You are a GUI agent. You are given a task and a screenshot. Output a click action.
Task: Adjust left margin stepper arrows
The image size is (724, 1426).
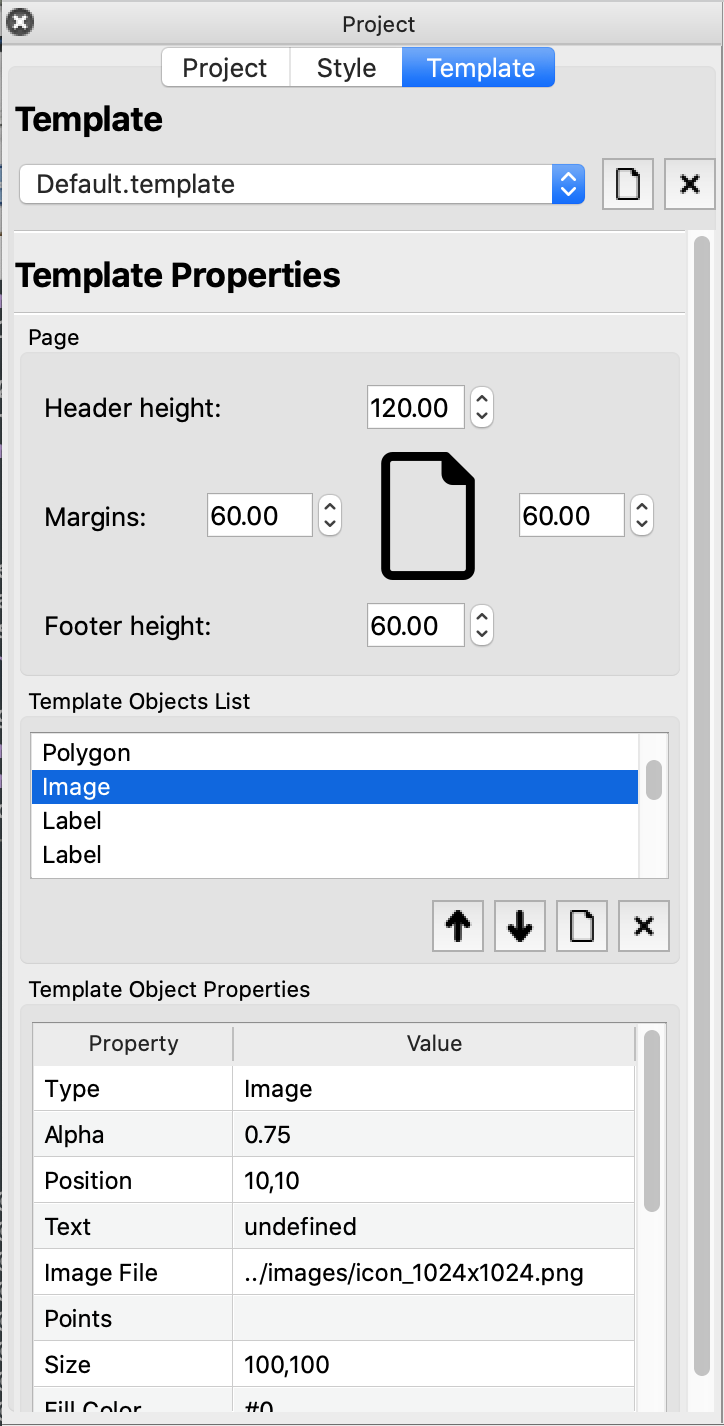coord(329,516)
